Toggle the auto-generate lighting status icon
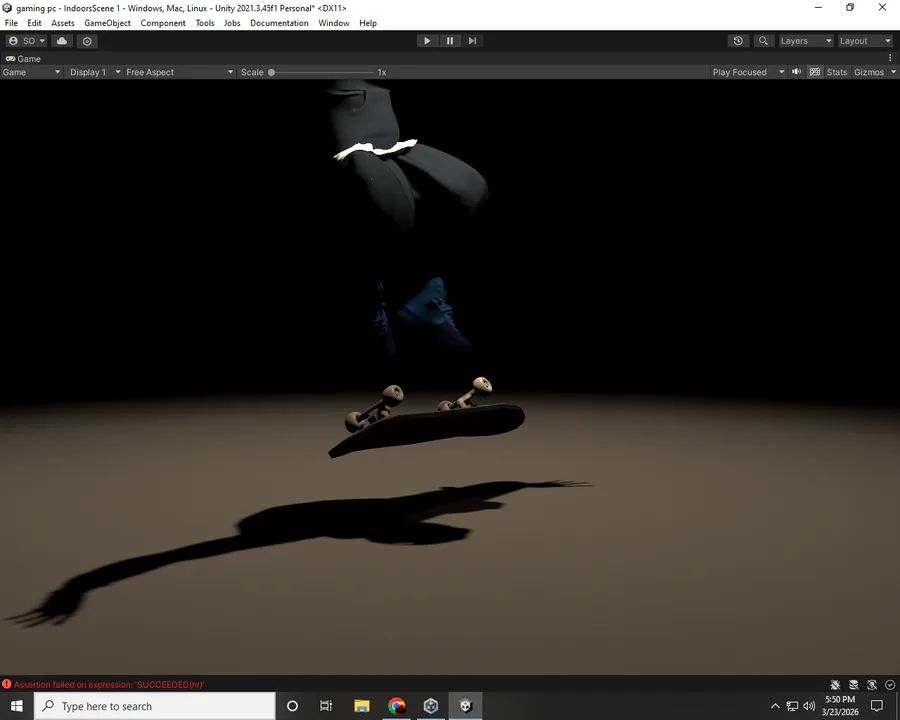The width and height of the screenshot is (900, 720). [x=872, y=684]
